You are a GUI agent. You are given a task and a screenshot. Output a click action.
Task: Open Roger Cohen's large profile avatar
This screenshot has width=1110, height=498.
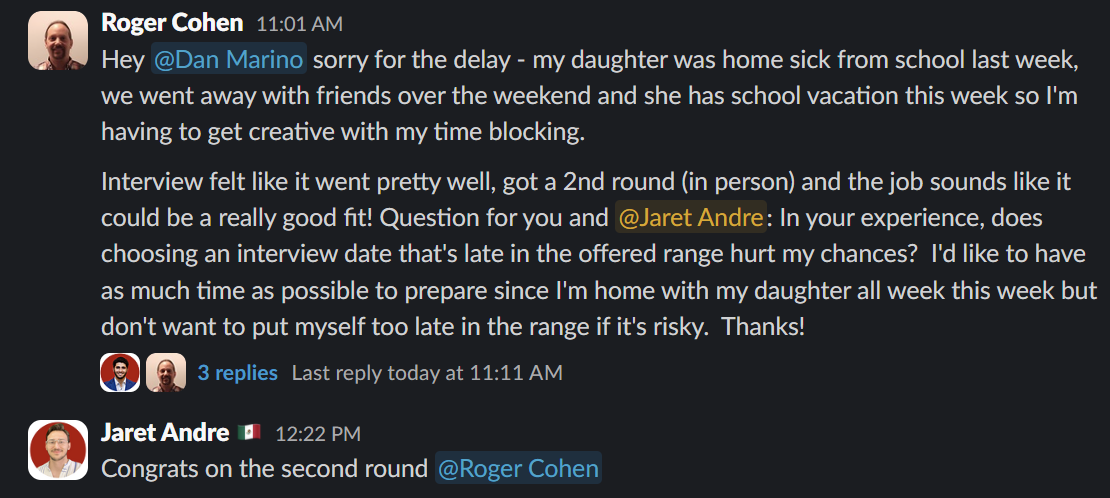pyautogui.click(x=59, y=40)
